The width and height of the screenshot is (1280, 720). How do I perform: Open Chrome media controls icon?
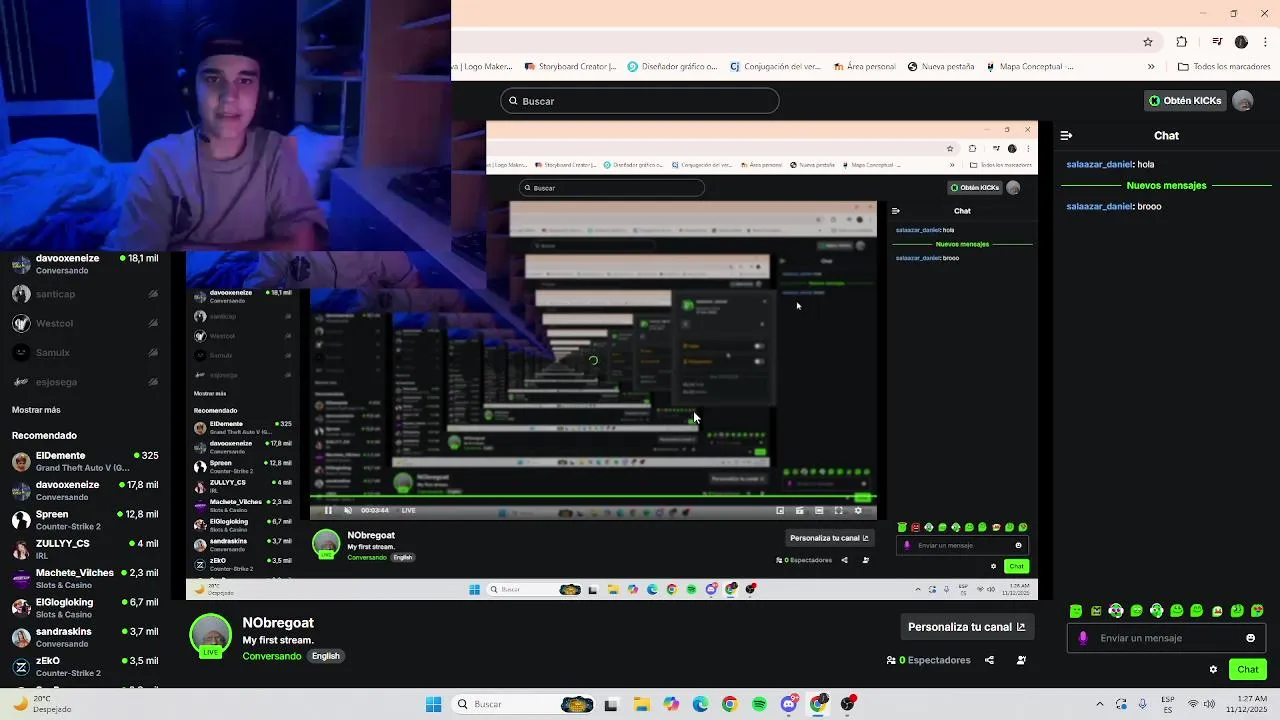click(x=1217, y=42)
